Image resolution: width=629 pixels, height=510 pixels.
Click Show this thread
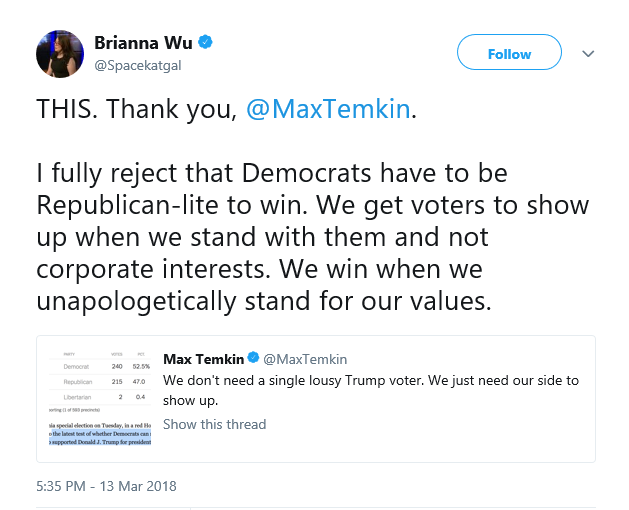point(214,424)
